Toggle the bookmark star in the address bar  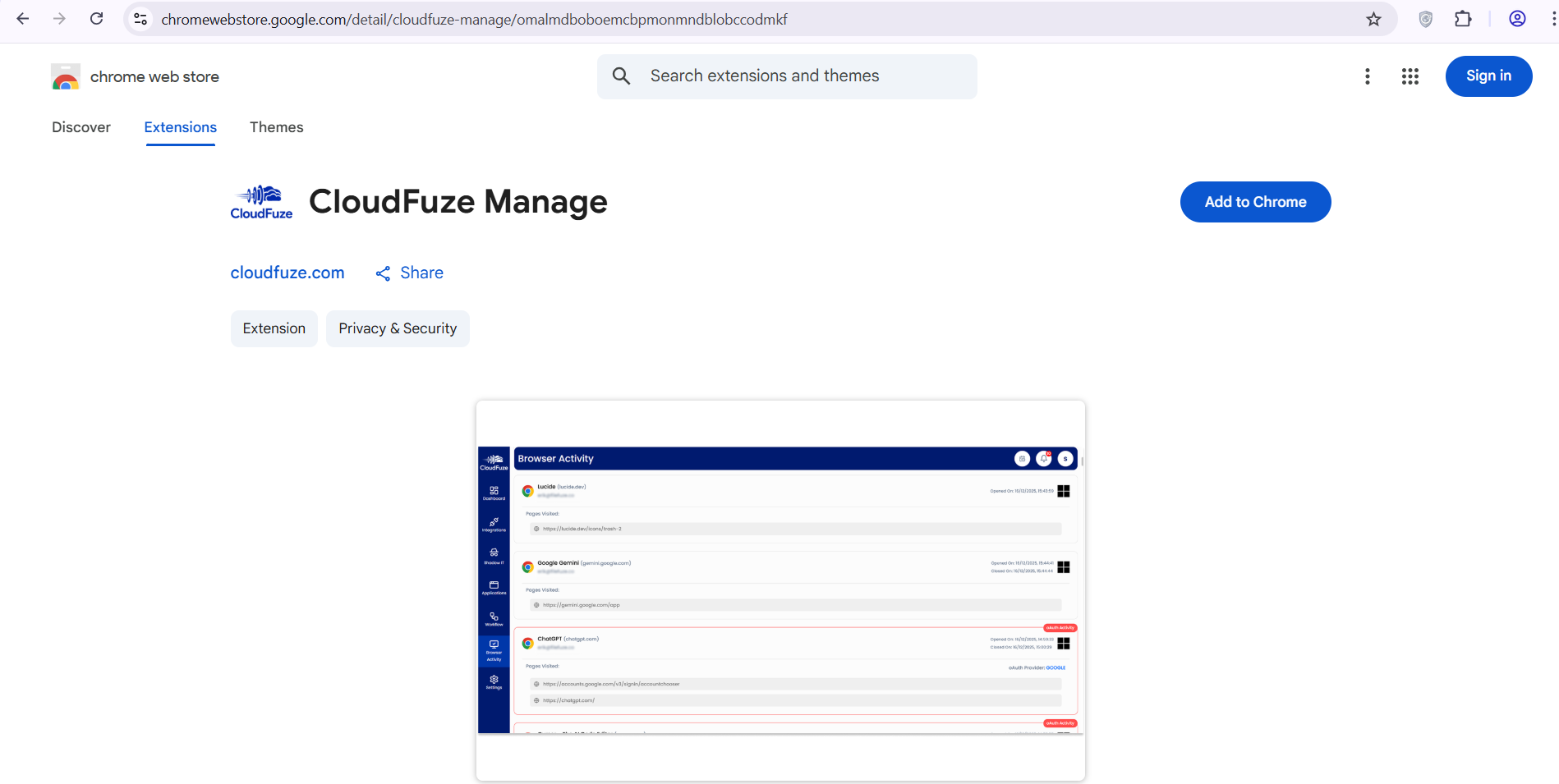[1373, 18]
